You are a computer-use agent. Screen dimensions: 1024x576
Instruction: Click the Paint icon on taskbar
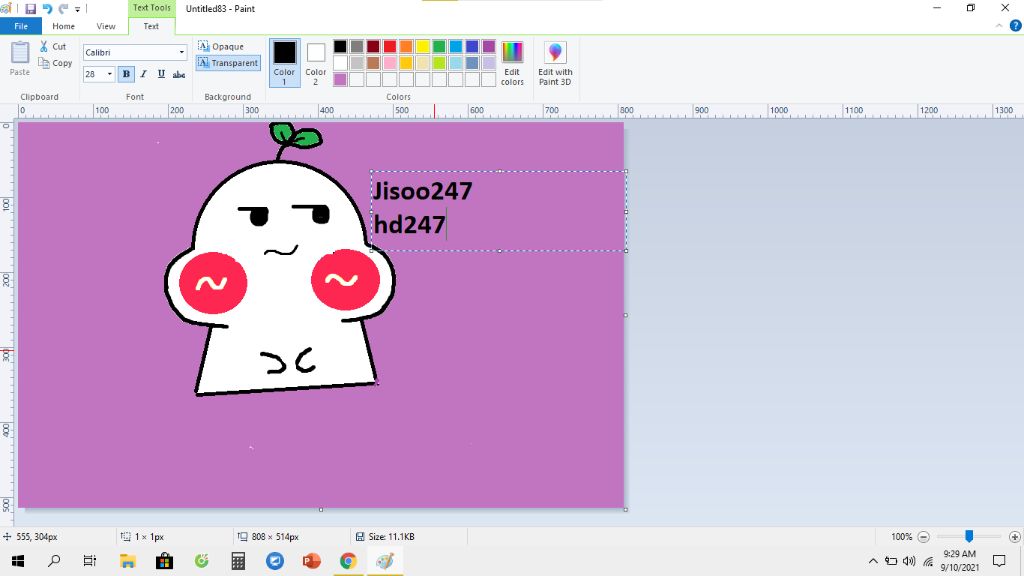(x=385, y=561)
